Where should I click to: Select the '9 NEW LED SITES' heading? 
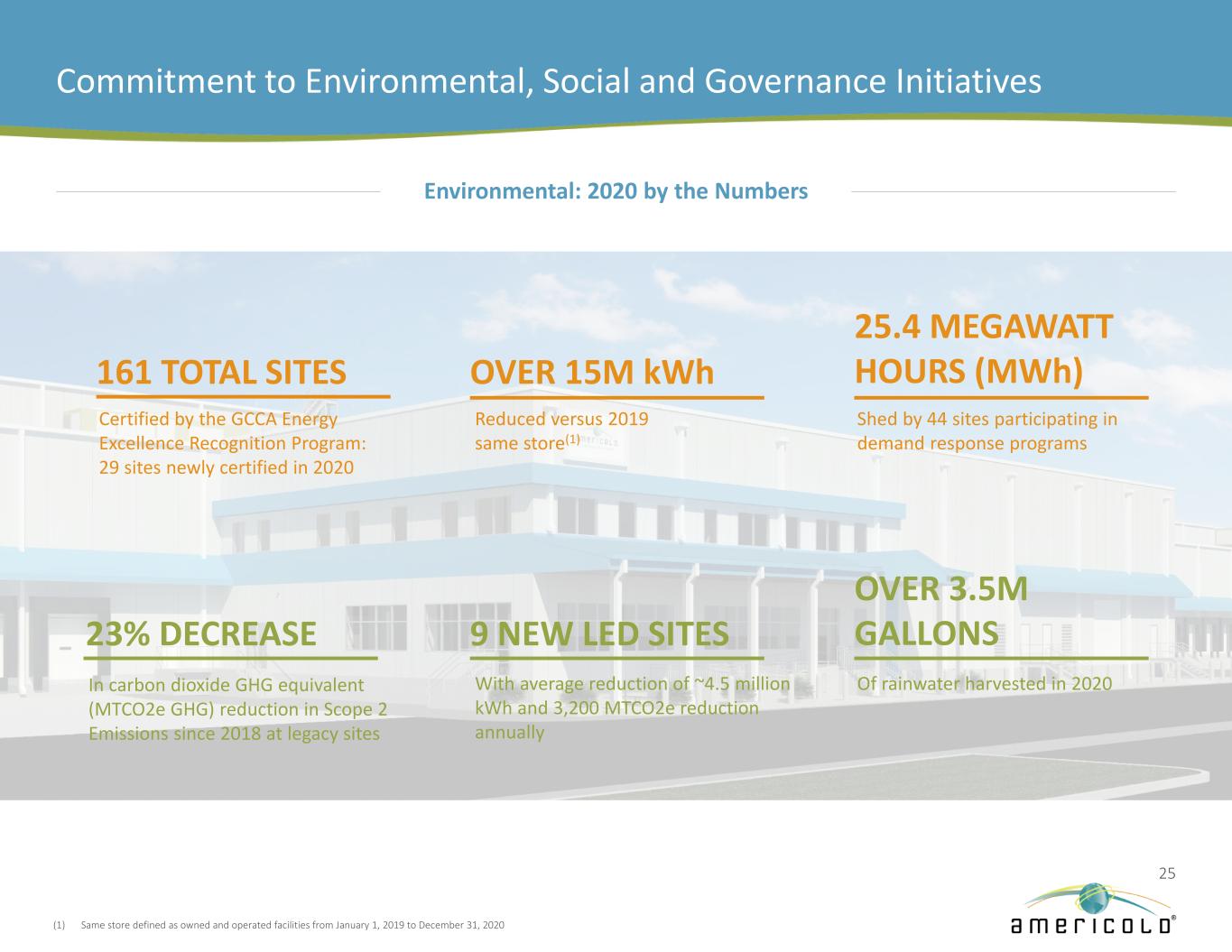pyautogui.click(x=599, y=633)
